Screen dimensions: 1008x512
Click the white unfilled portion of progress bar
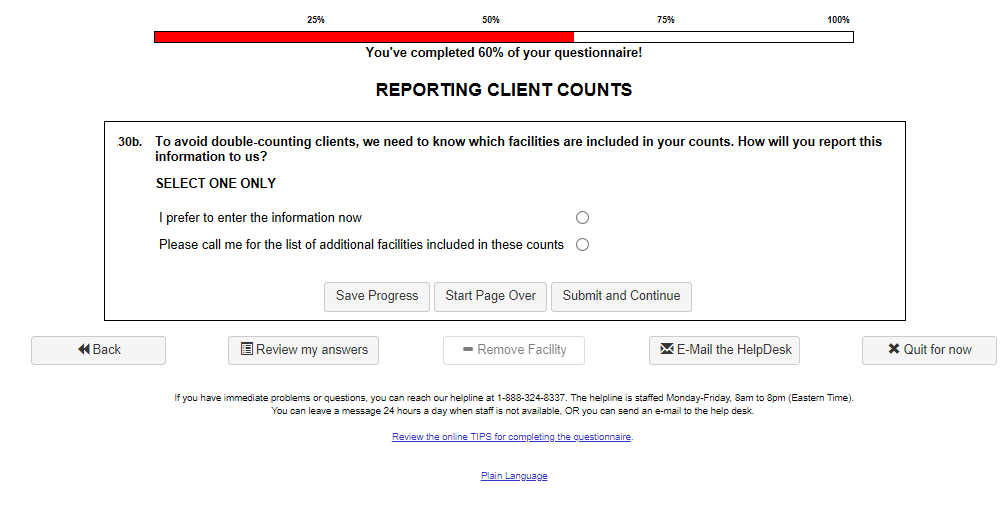click(712, 37)
